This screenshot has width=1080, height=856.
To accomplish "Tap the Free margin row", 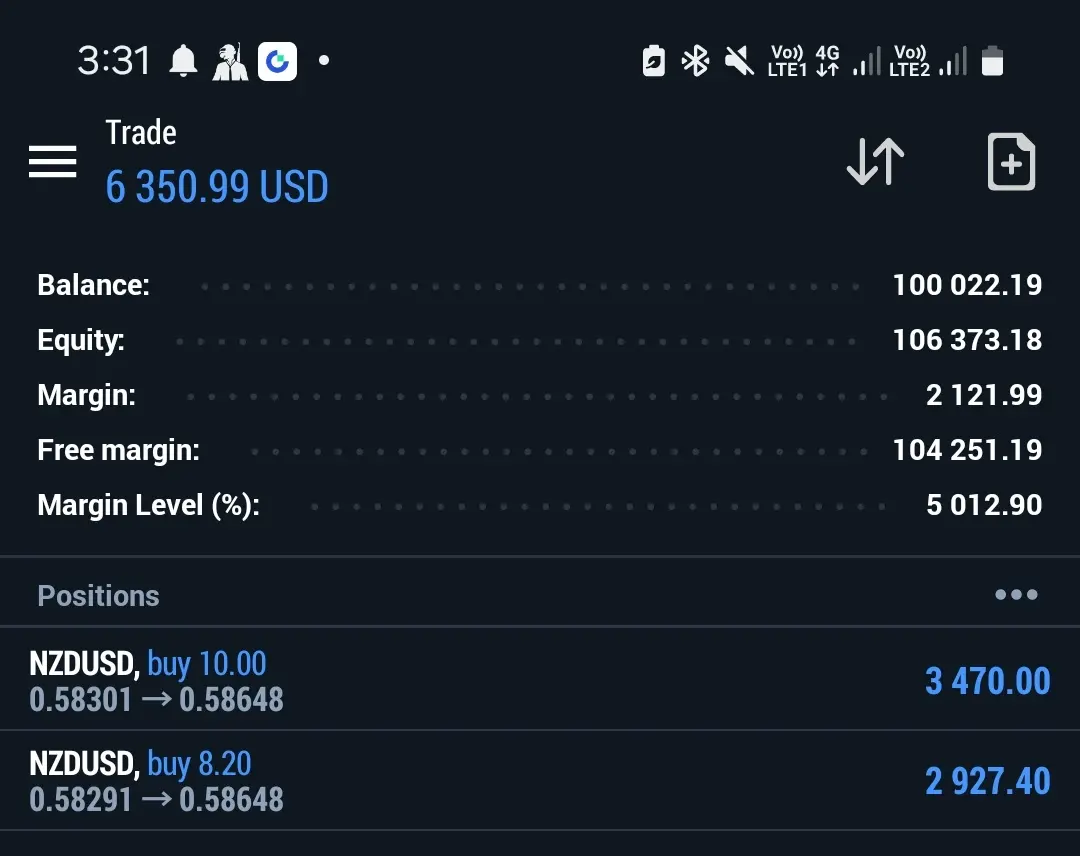I will (540, 450).
